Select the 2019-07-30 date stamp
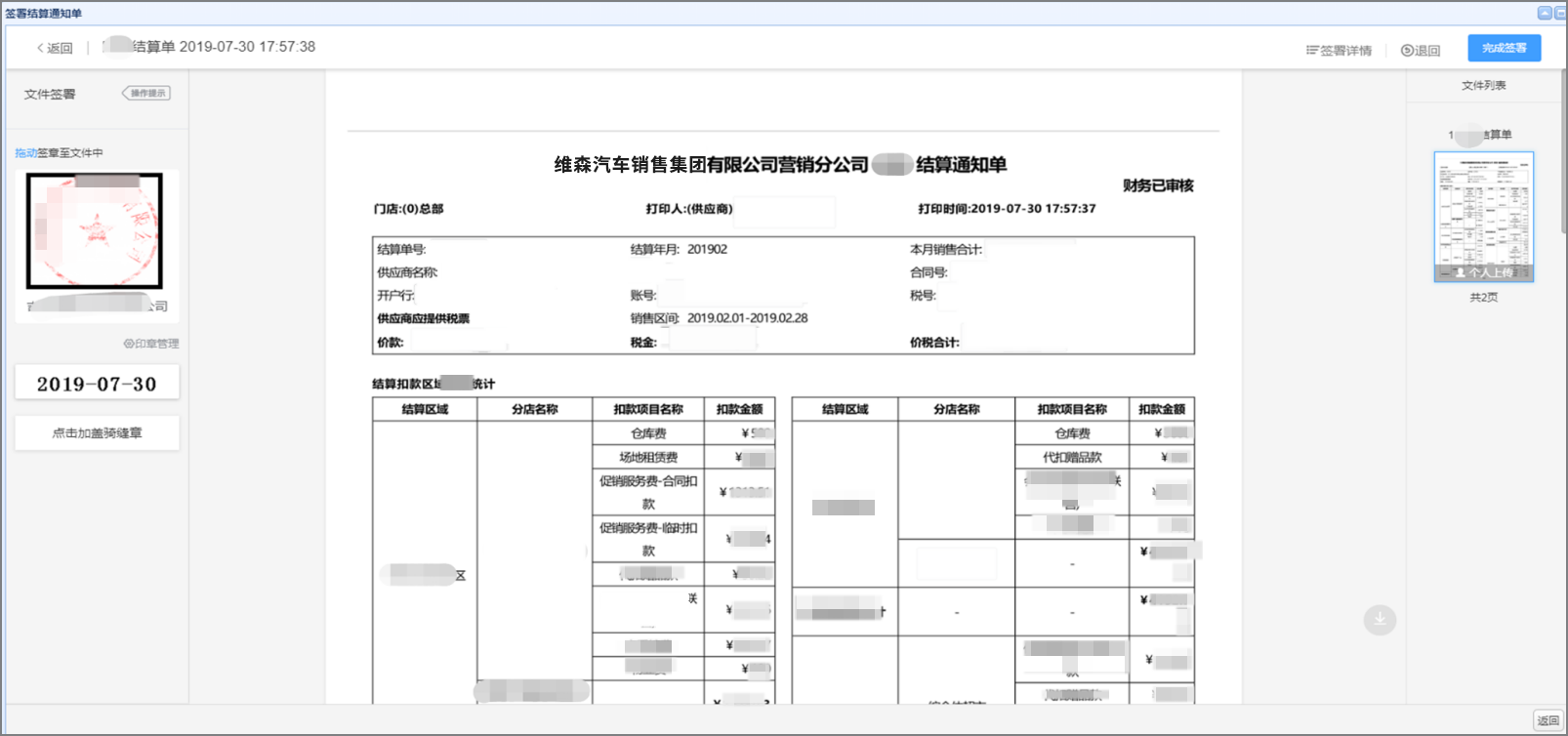 97,384
